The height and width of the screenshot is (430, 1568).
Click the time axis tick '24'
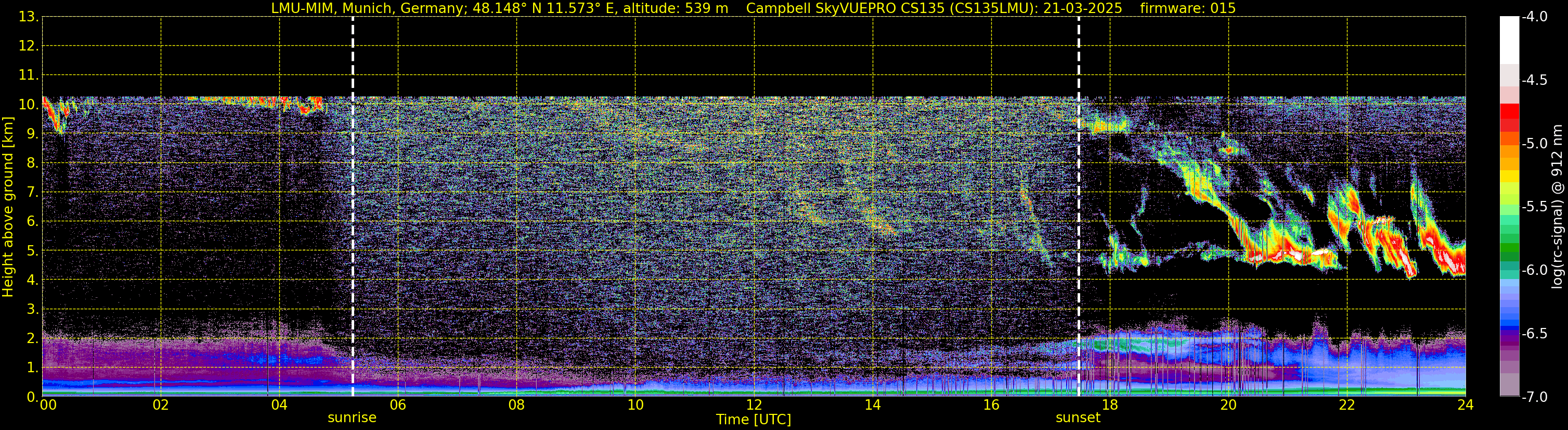click(x=1465, y=404)
